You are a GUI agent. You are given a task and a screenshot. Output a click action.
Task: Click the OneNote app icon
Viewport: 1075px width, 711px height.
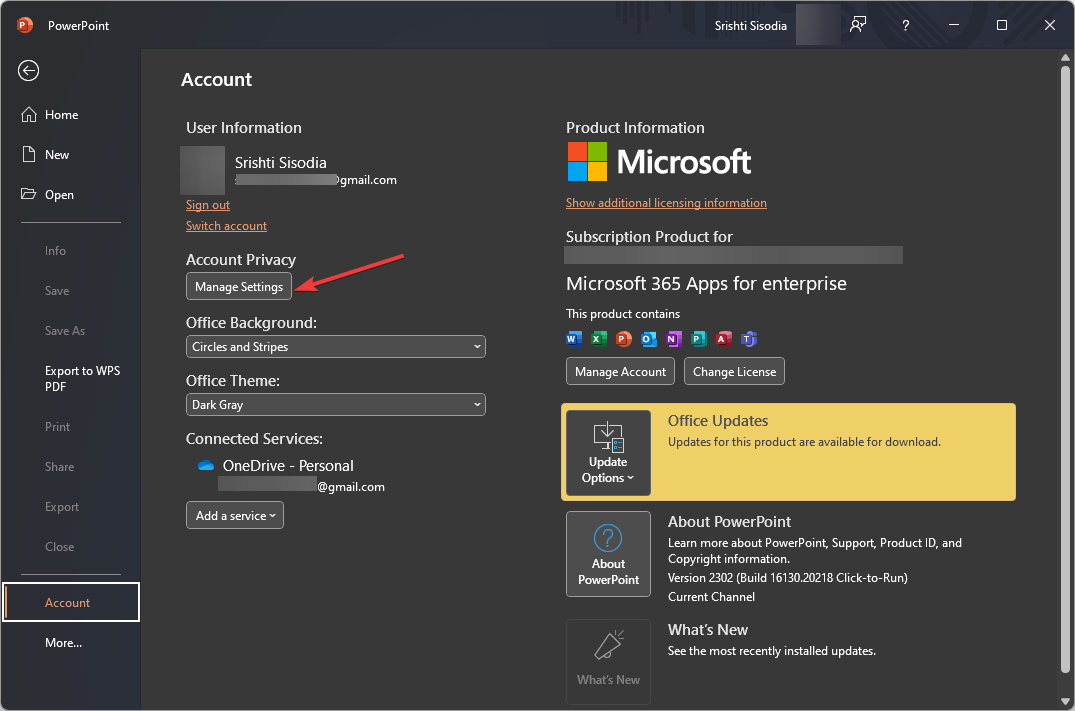pos(673,339)
